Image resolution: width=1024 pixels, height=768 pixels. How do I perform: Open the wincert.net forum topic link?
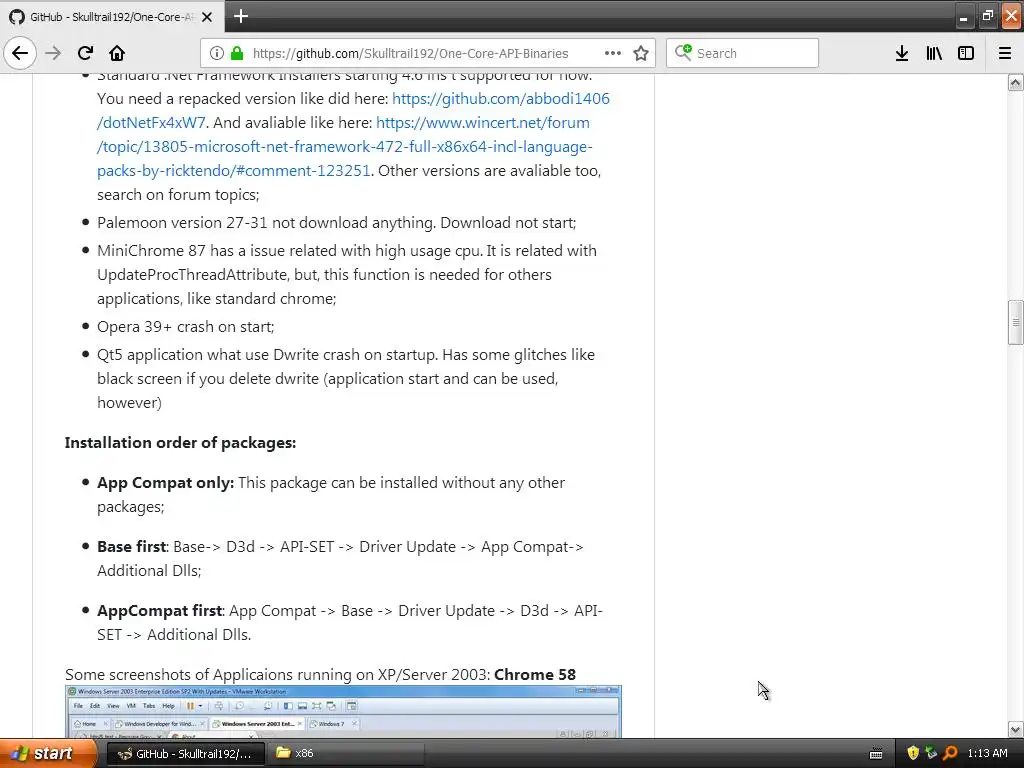coord(345,146)
